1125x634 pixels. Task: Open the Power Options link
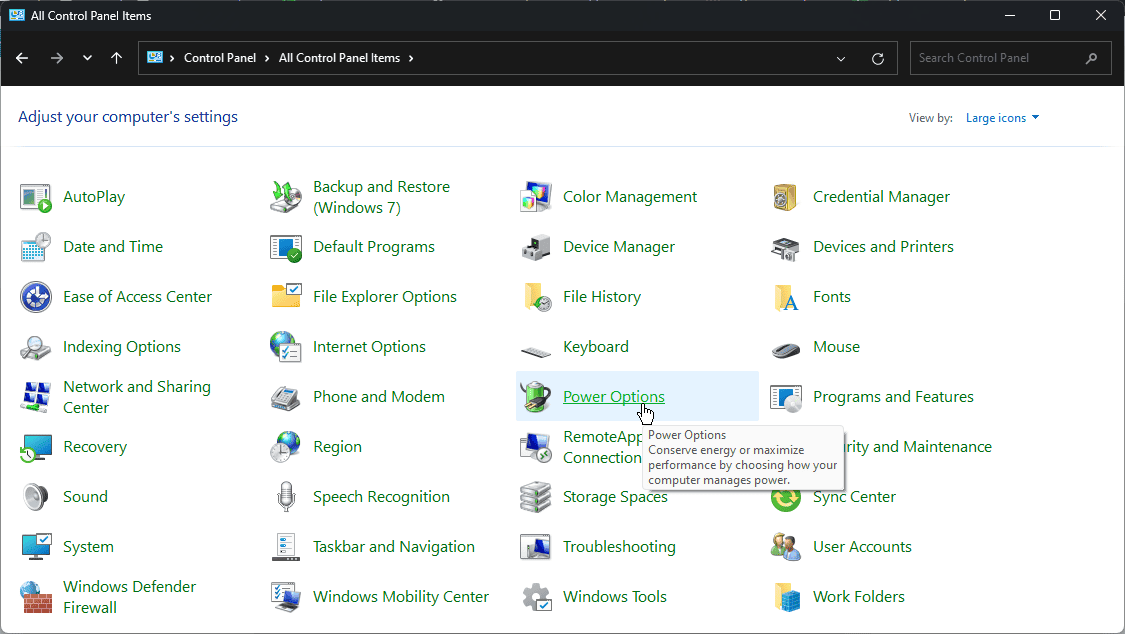click(613, 397)
